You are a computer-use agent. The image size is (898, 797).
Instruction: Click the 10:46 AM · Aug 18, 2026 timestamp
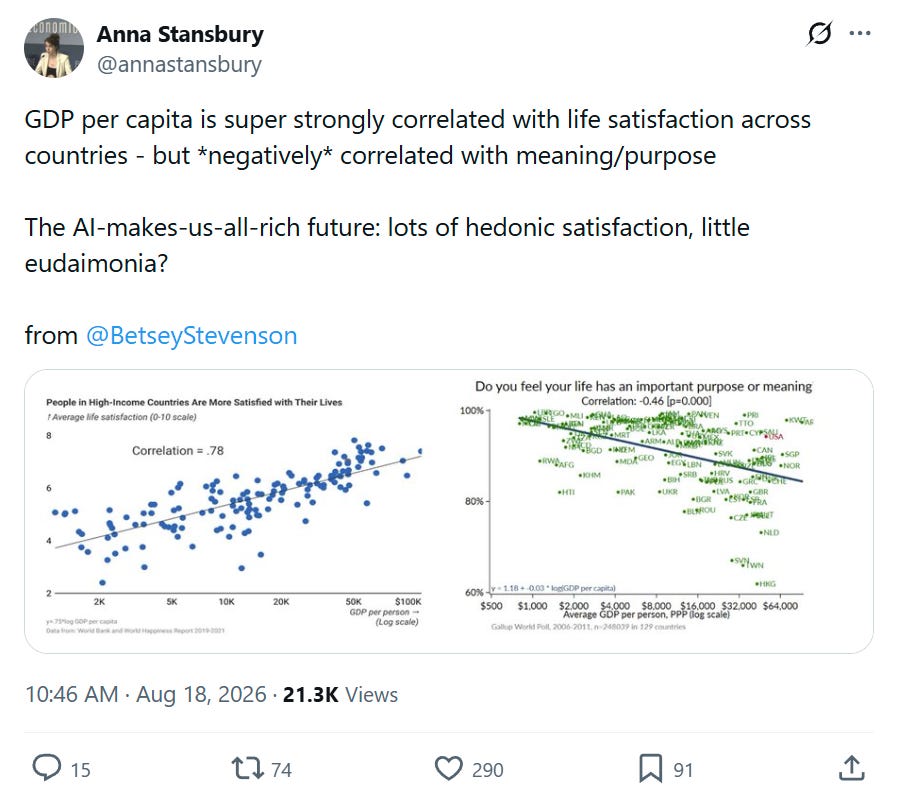145,695
